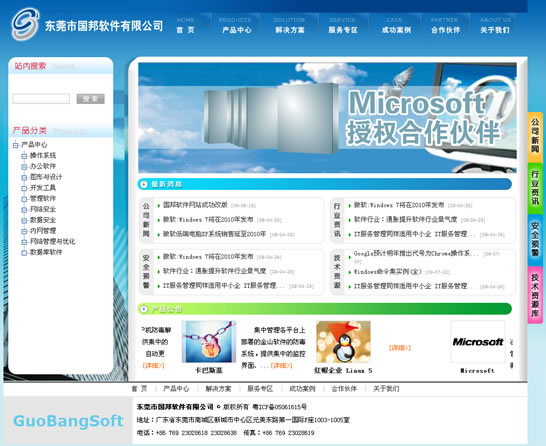Open Google预计明年推出代号为Chrome操作系 article

pyautogui.click(x=416, y=253)
